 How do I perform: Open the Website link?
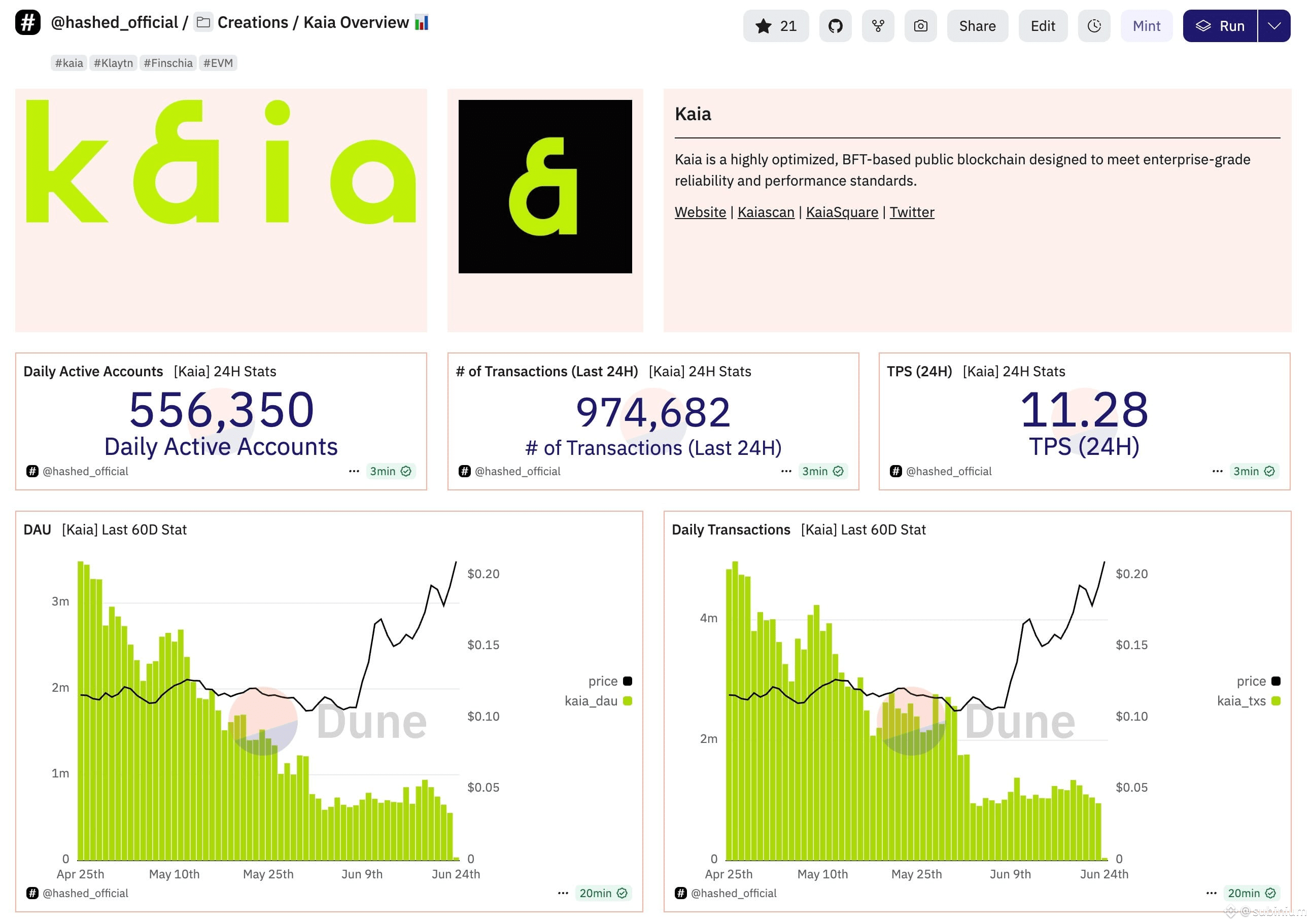(701, 212)
